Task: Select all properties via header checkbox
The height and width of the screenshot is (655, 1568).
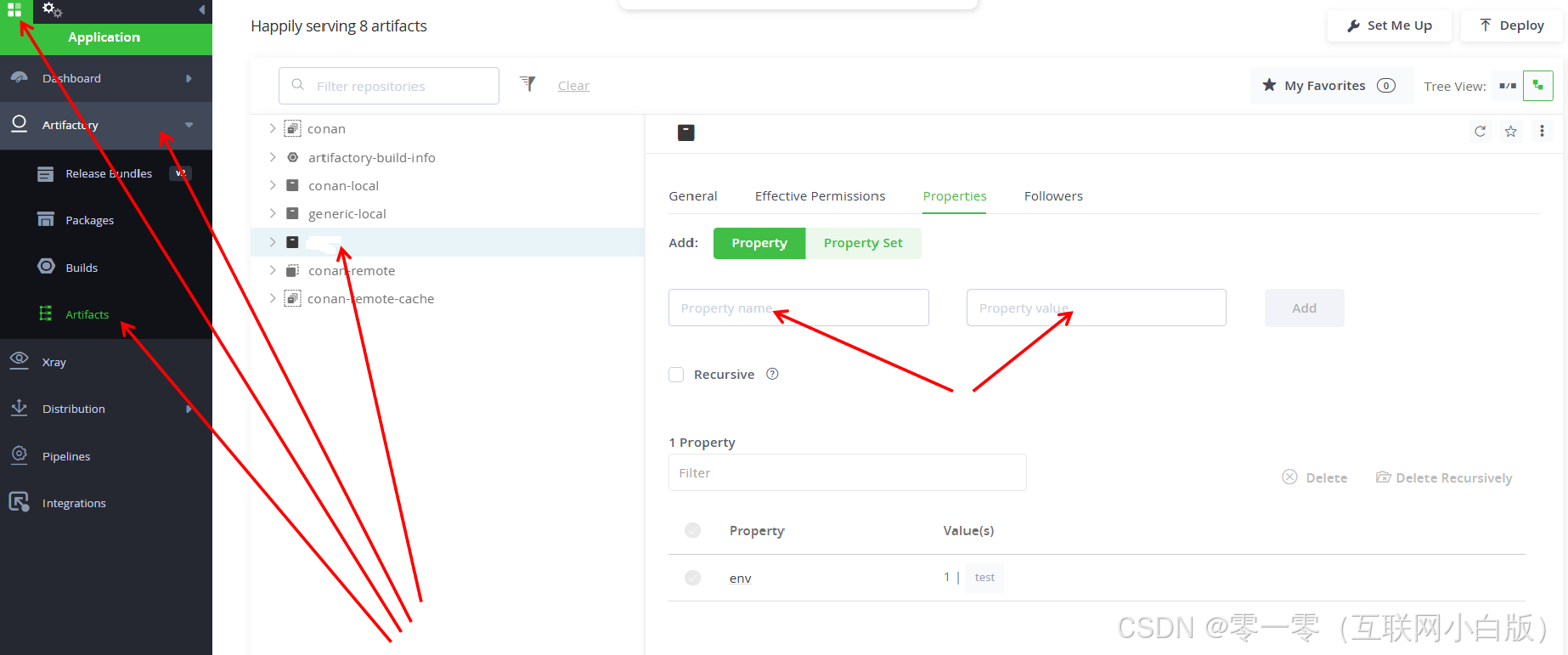Action: point(693,530)
